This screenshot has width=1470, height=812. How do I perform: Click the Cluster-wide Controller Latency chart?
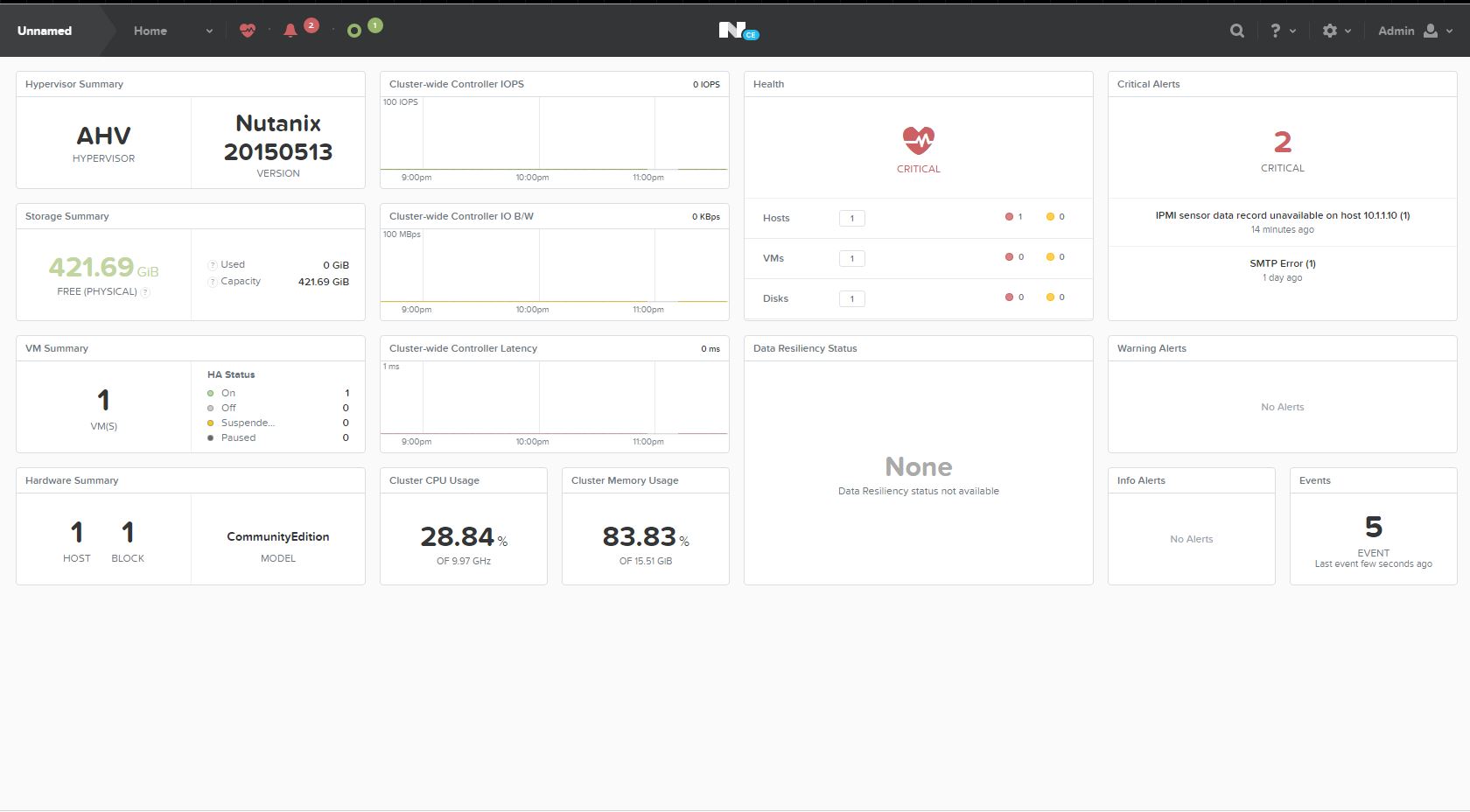[x=554, y=398]
